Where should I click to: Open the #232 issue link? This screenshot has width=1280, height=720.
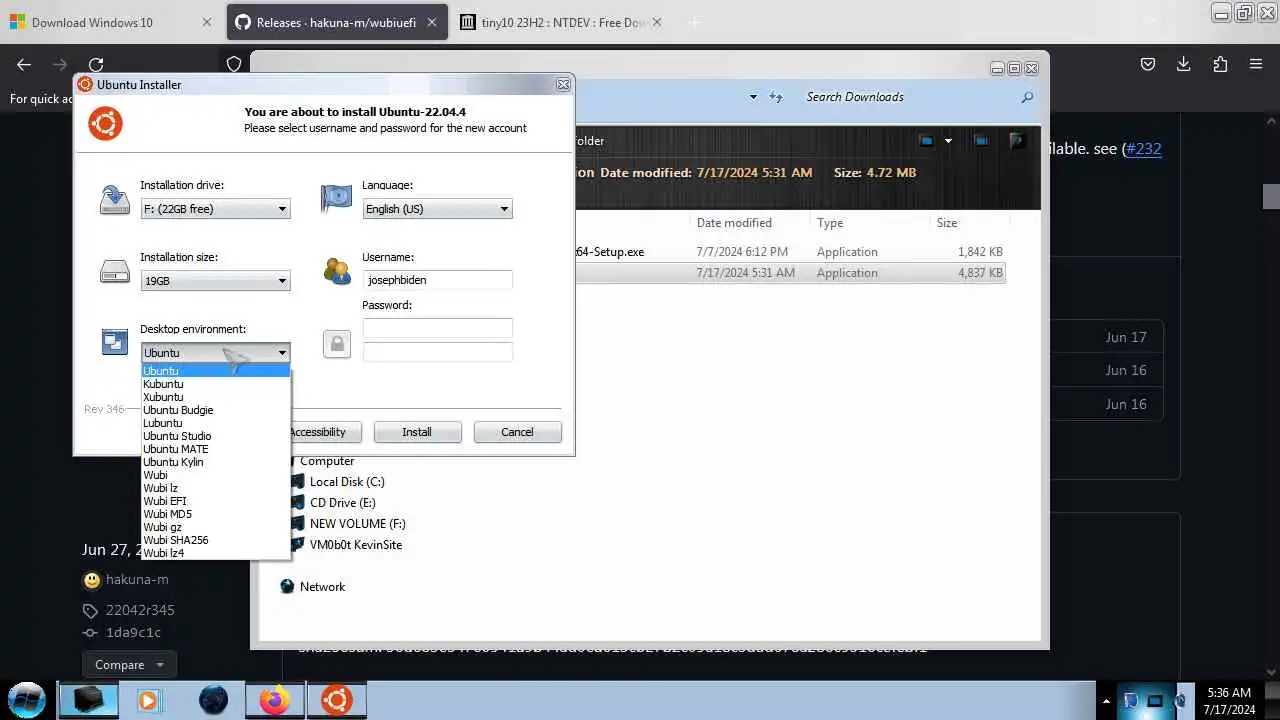pos(1143,148)
